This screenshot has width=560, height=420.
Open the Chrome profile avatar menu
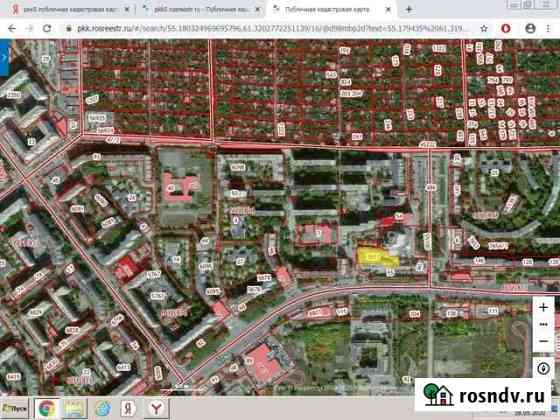pos(530,29)
